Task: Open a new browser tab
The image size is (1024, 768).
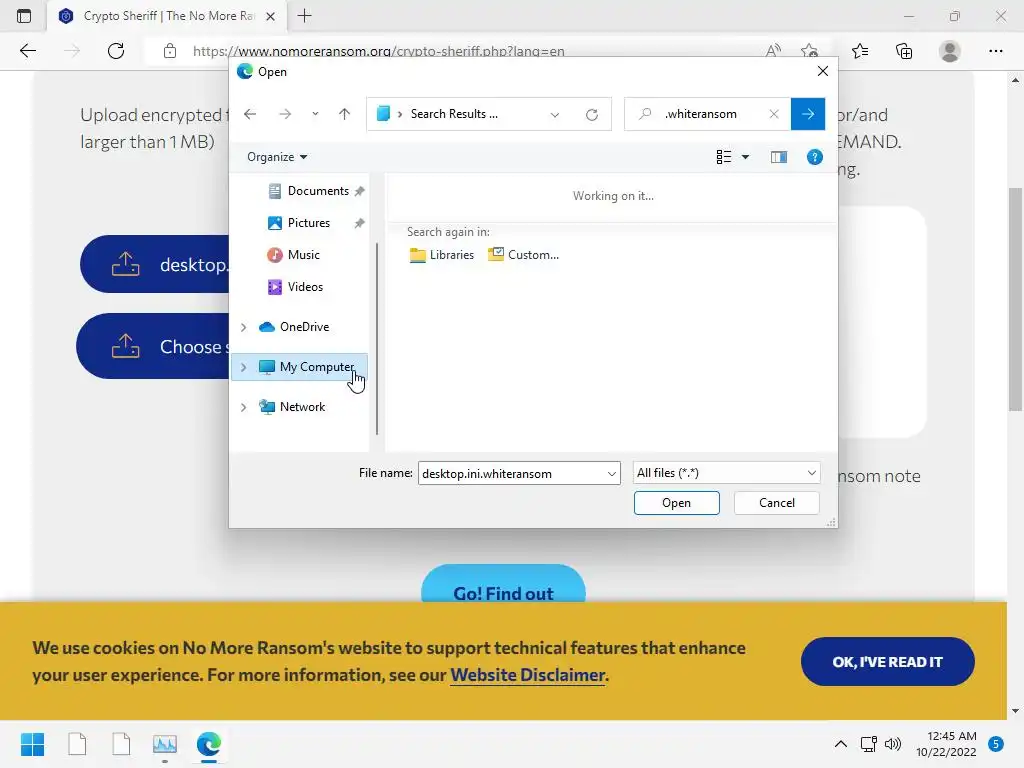Action: 304,16
